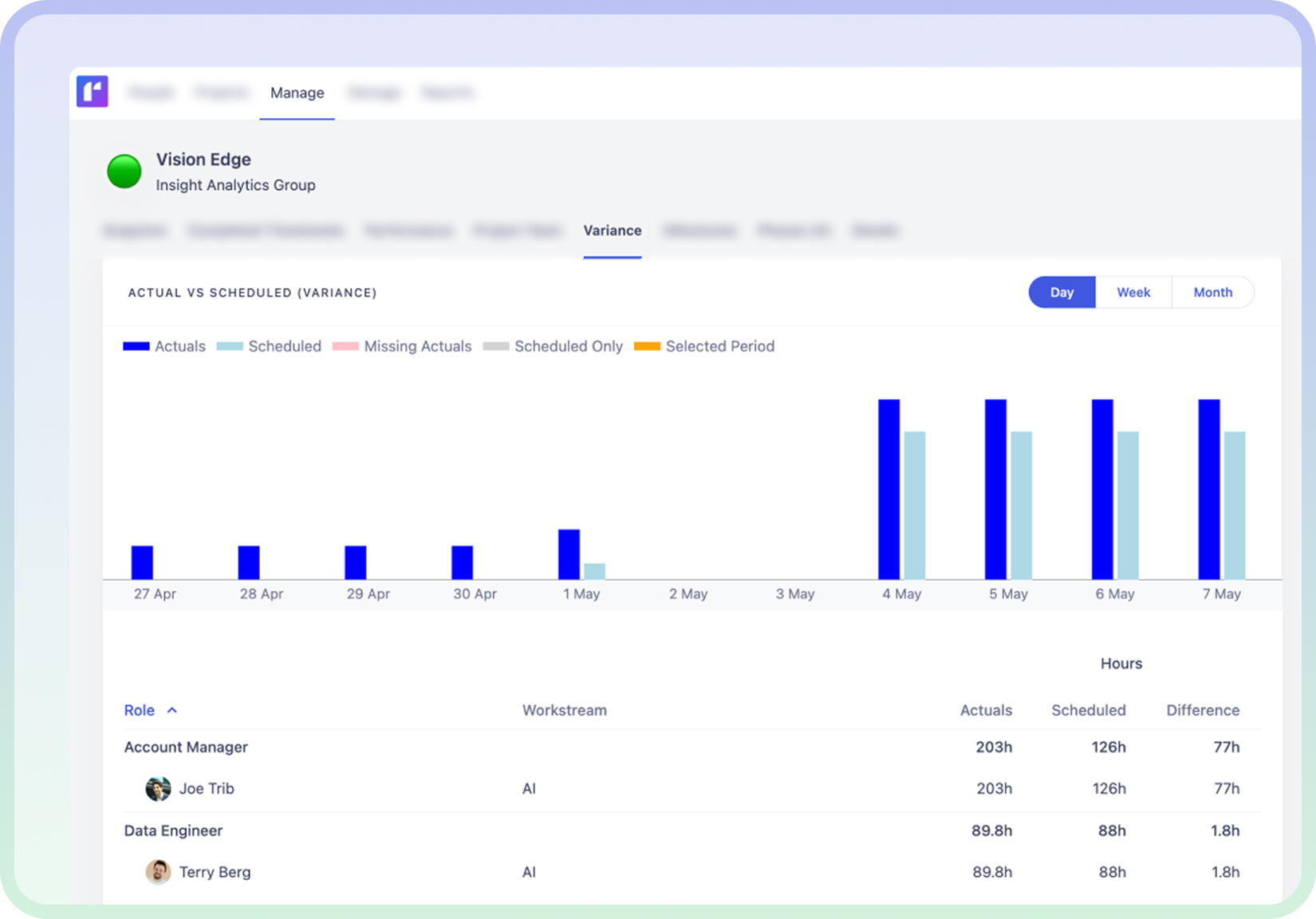Sort by the Role column header
1316x919 pixels.
pos(140,710)
